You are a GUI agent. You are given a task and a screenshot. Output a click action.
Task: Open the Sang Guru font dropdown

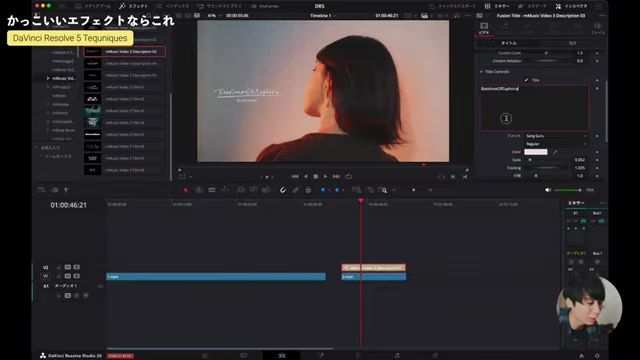556,136
